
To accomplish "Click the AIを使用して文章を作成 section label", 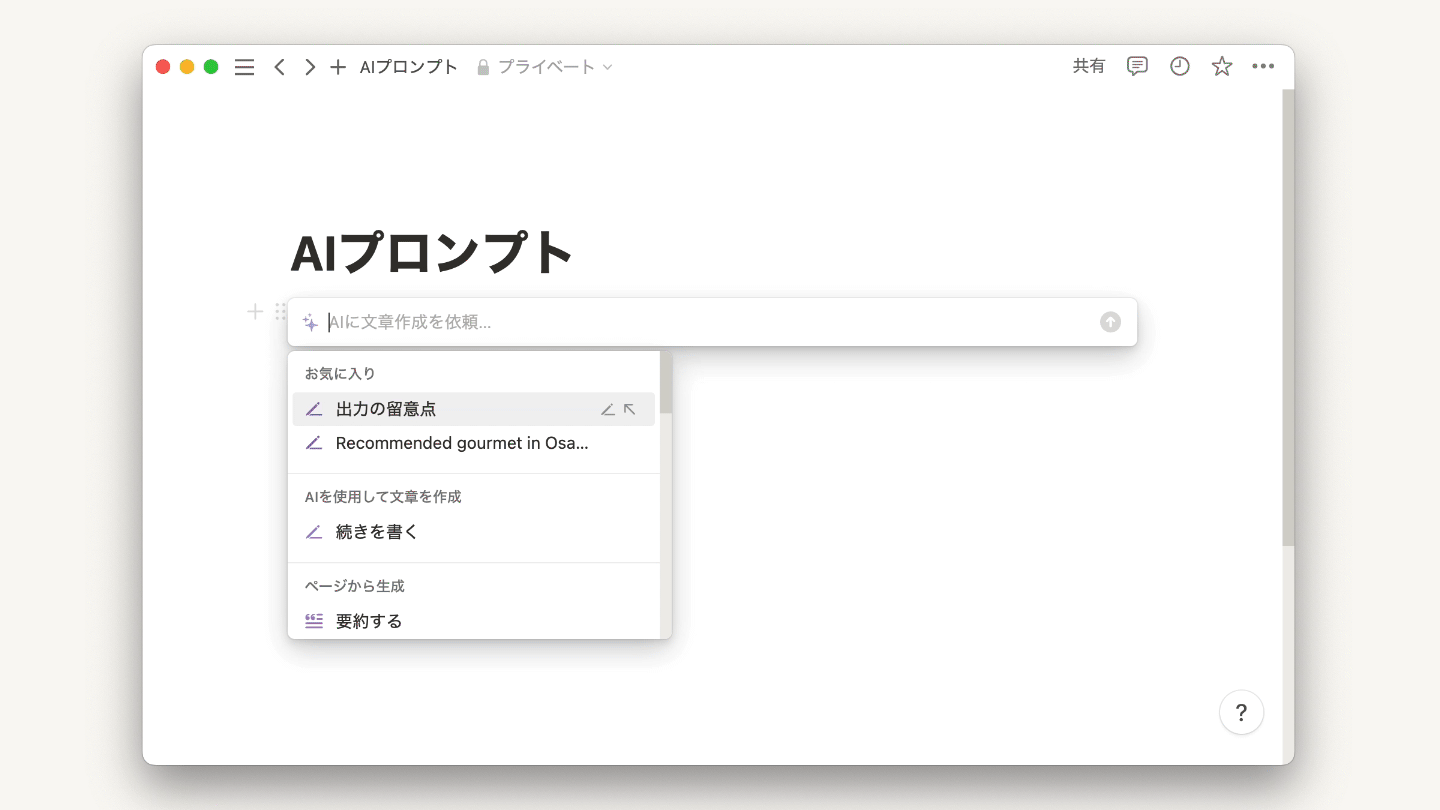I will pyautogui.click(x=383, y=496).
